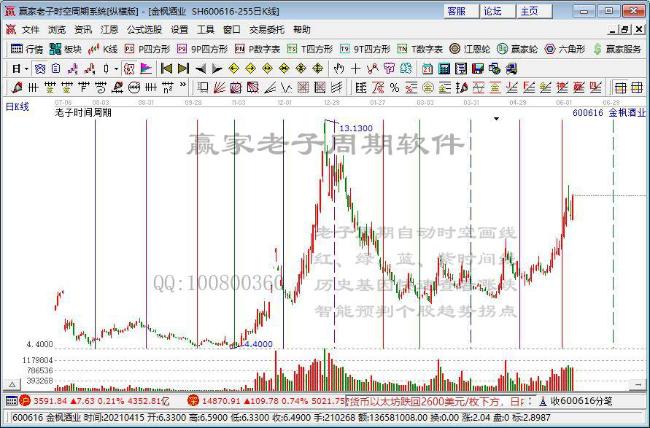Select the Gann fan rays icon
The width and height of the screenshot is (650, 428).
tap(219, 88)
